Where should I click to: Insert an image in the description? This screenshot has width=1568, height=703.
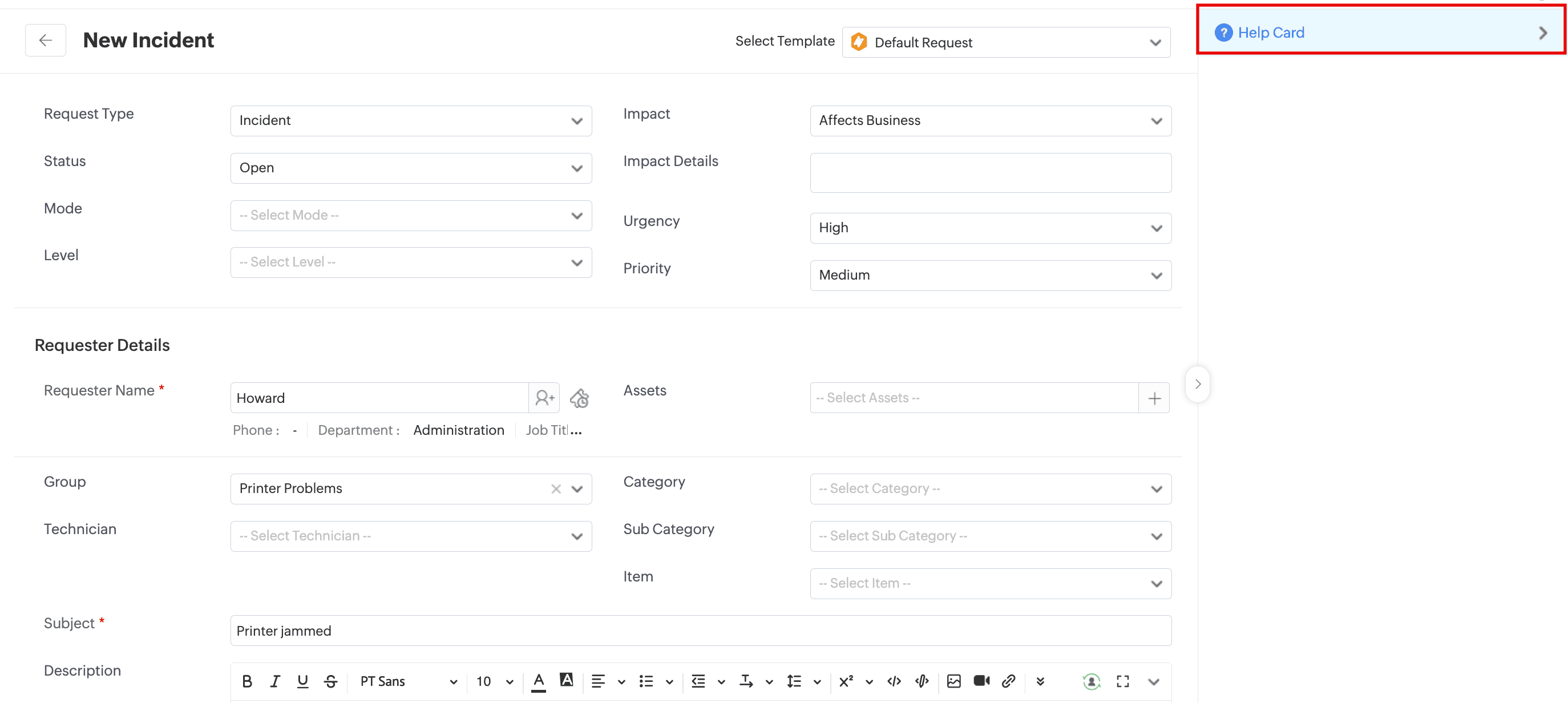[x=953, y=681]
